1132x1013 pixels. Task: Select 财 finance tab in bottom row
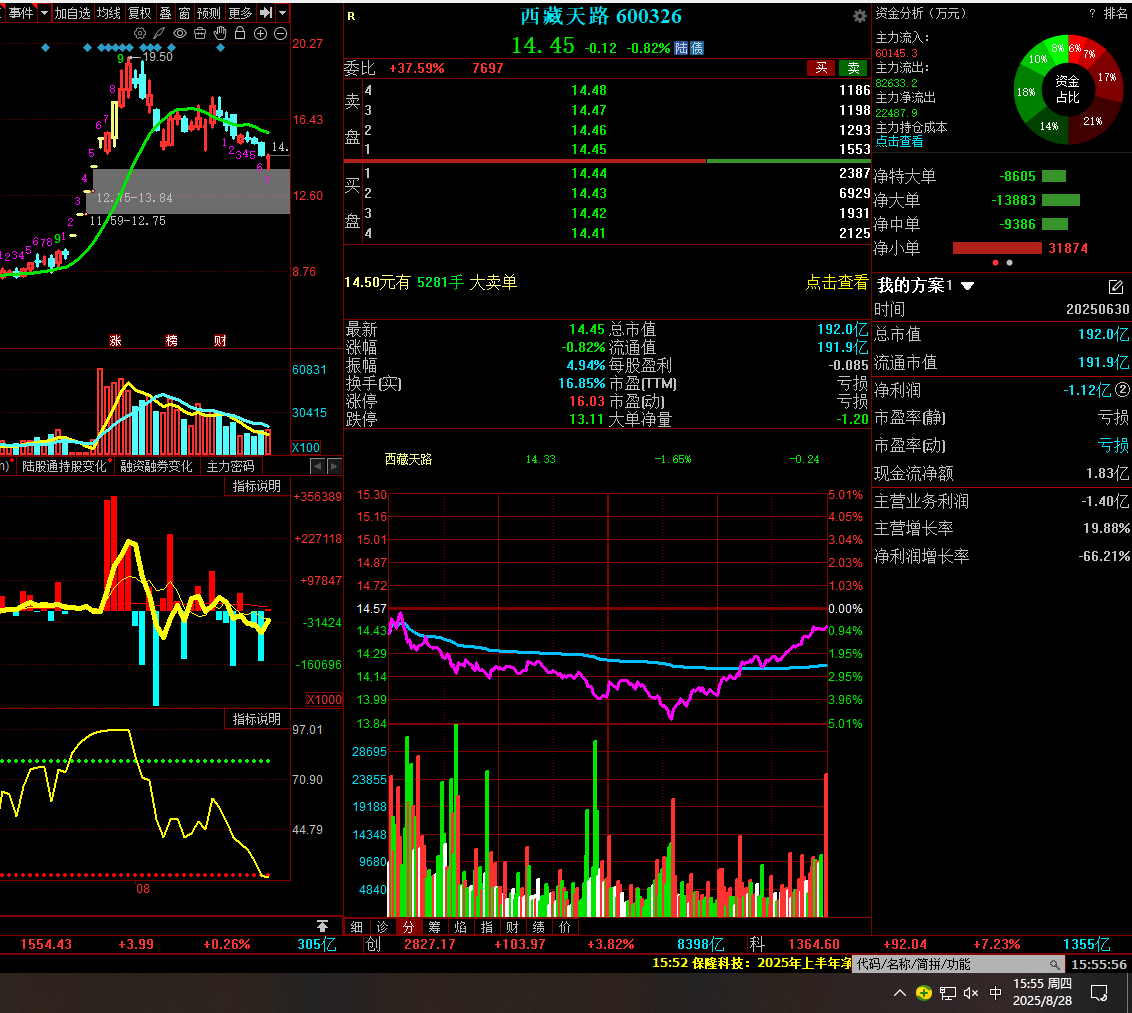point(513,927)
